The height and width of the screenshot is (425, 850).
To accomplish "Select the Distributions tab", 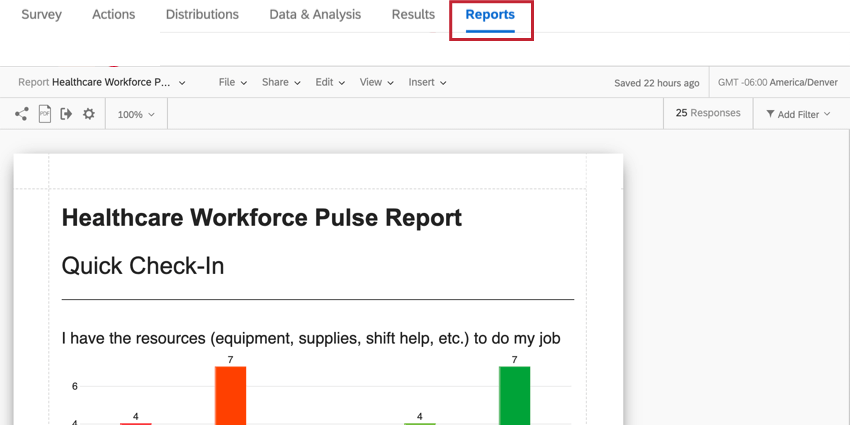I will [x=202, y=15].
